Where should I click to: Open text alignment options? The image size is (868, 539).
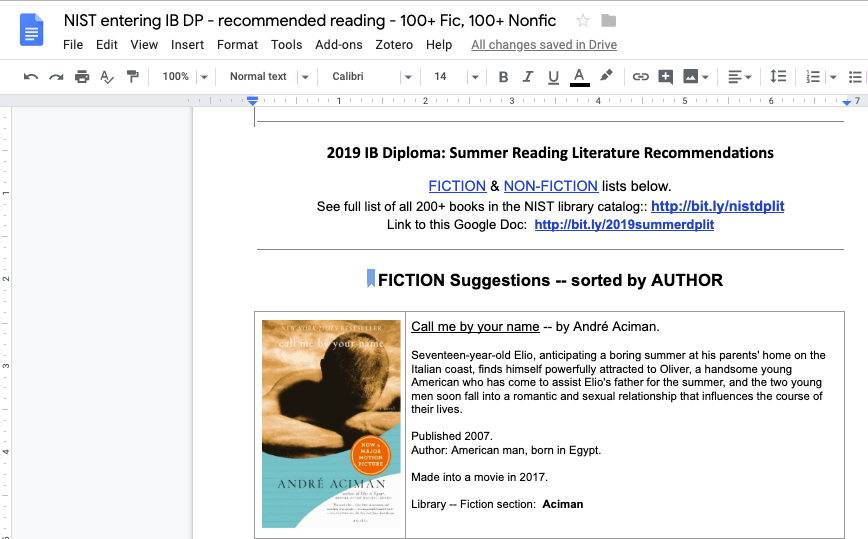(x=739, y=77)
